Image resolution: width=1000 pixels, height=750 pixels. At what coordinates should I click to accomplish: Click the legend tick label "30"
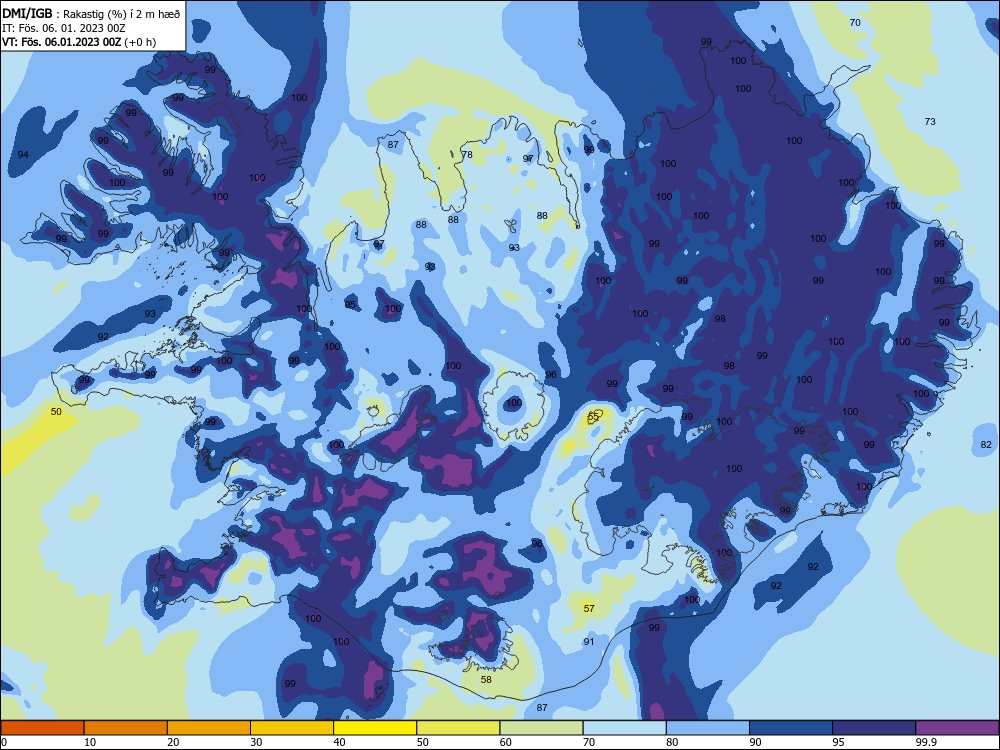coord(256,742)
